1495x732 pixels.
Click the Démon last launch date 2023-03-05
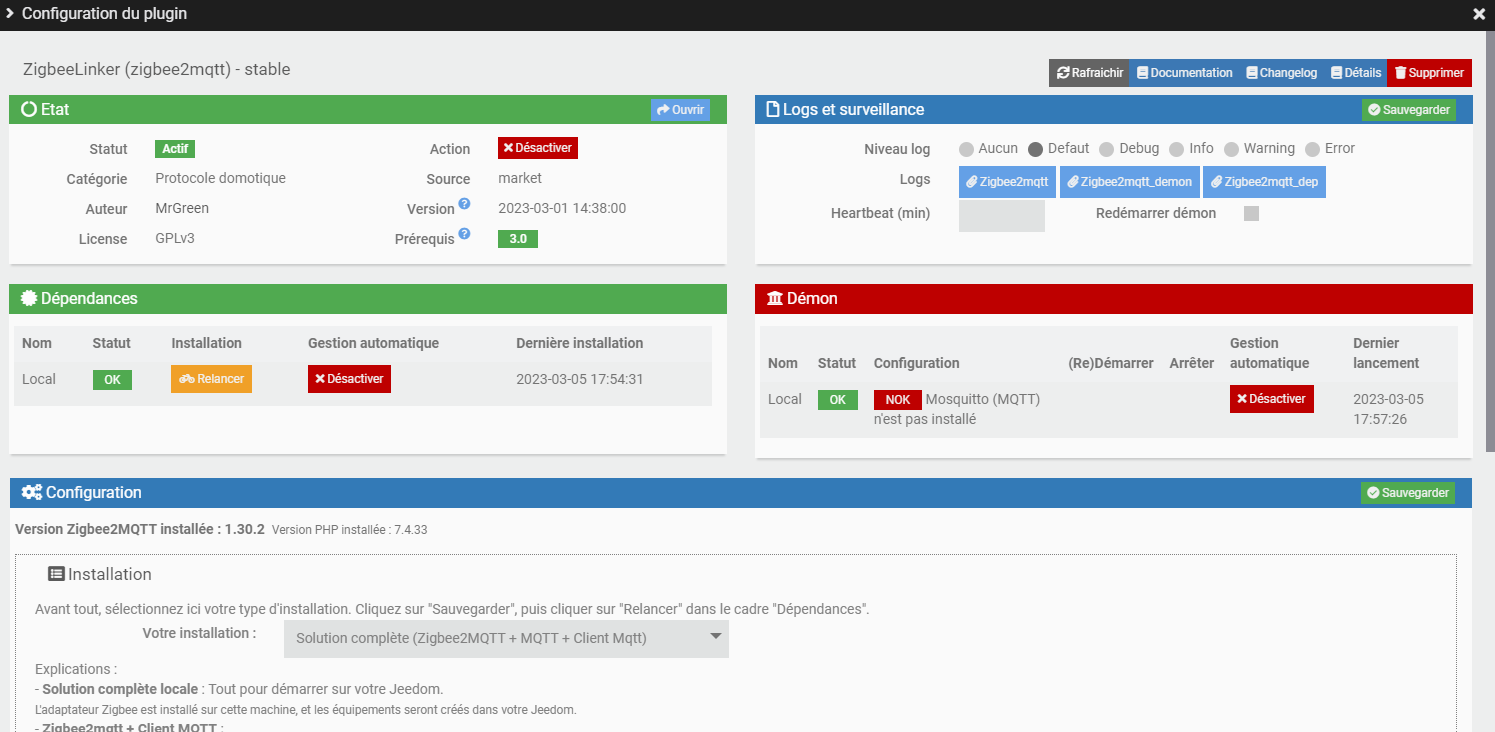click(1388, 409)
